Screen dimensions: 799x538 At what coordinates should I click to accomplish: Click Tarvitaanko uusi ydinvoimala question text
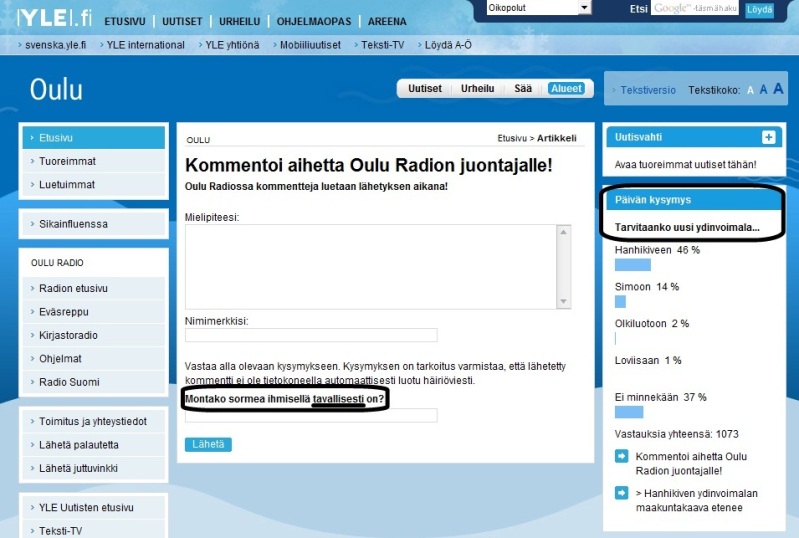click(x=687, y=227)
